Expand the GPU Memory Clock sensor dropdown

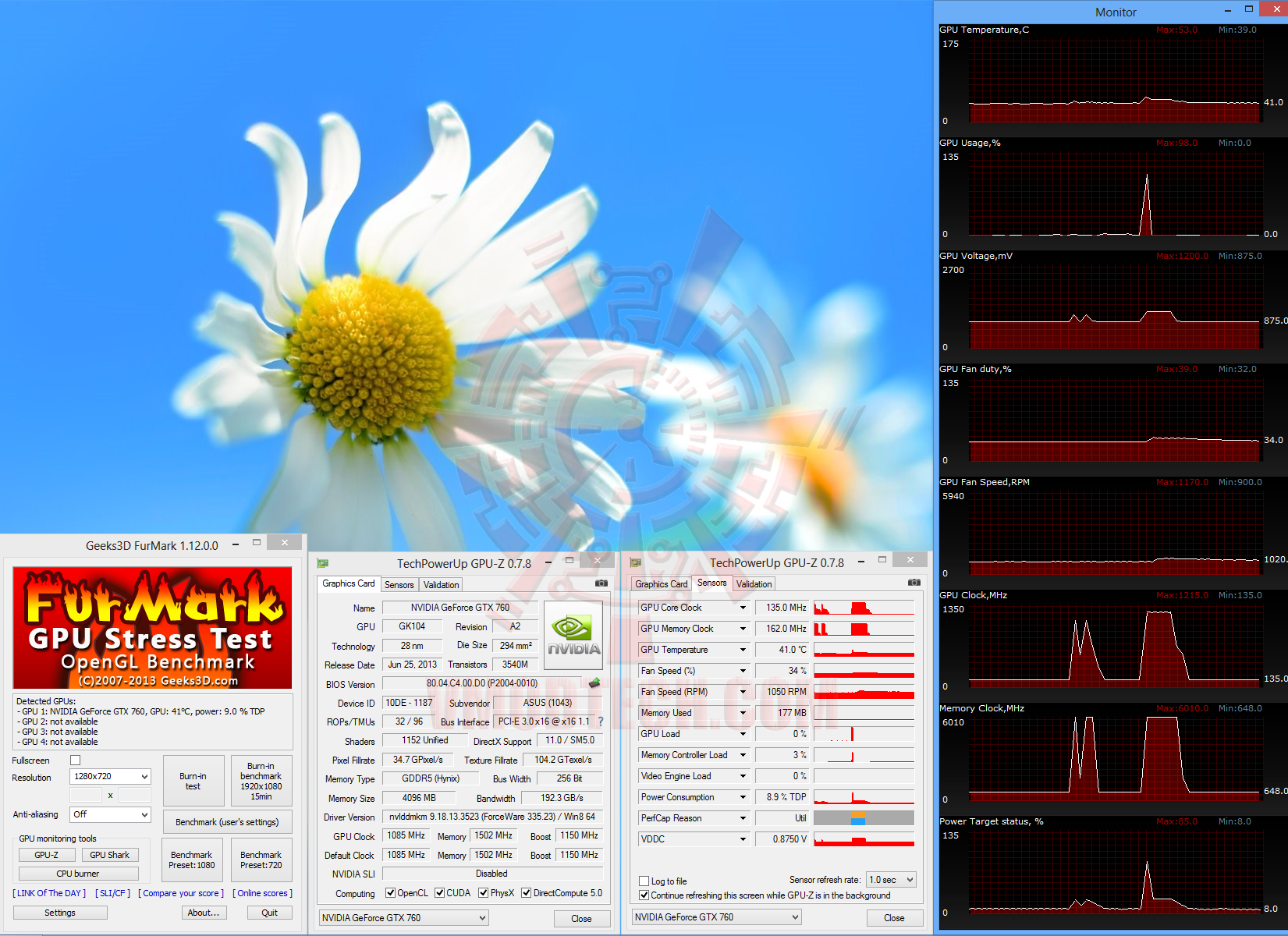tap(743, 629)
